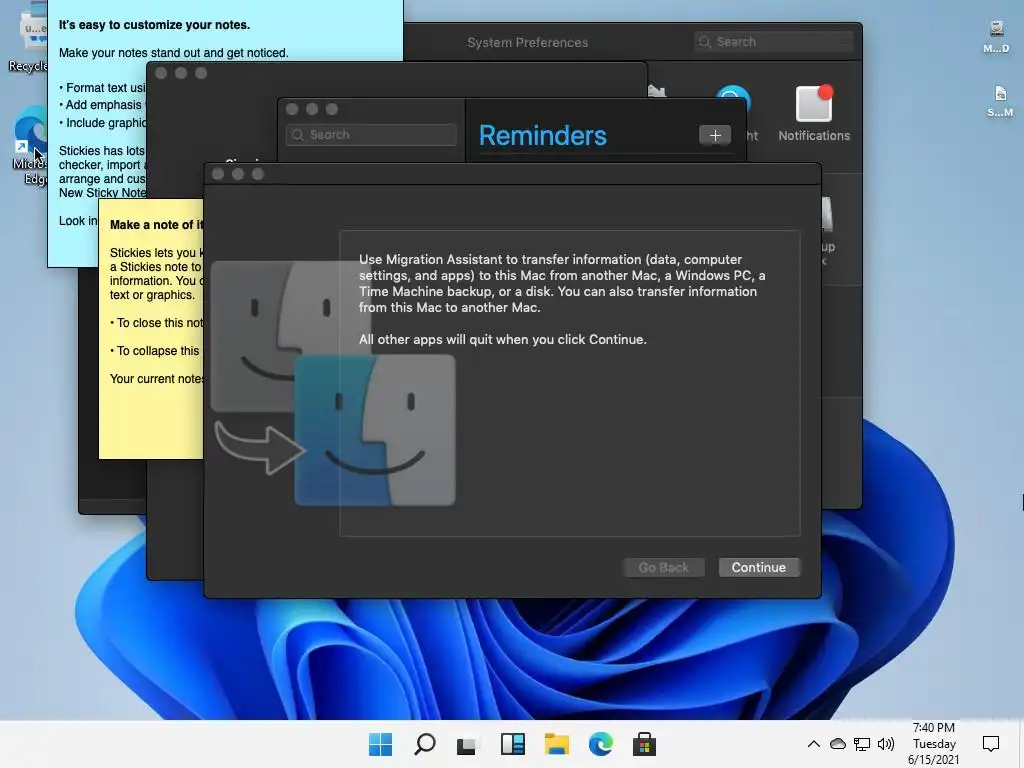Close the Migration Assistant window
Image resolution: width=1024 pixels, height=768 pixels.
click(218, 174)
